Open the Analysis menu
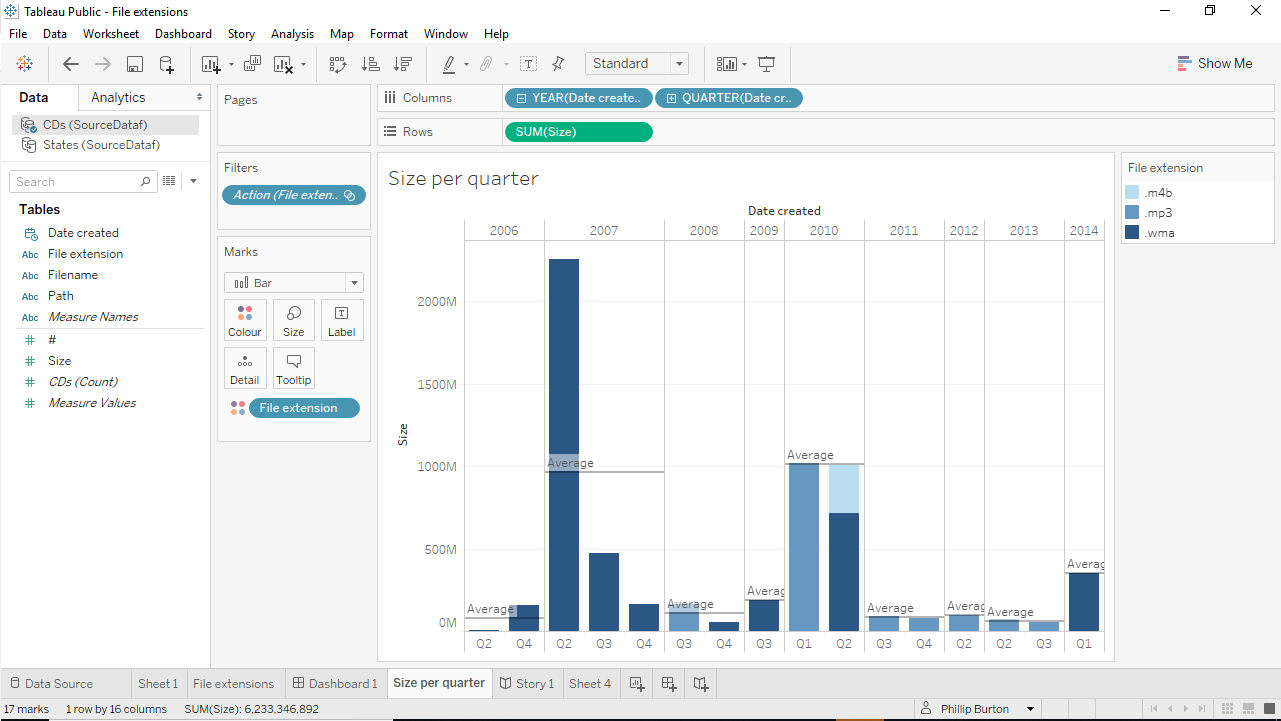 point(292,34)
